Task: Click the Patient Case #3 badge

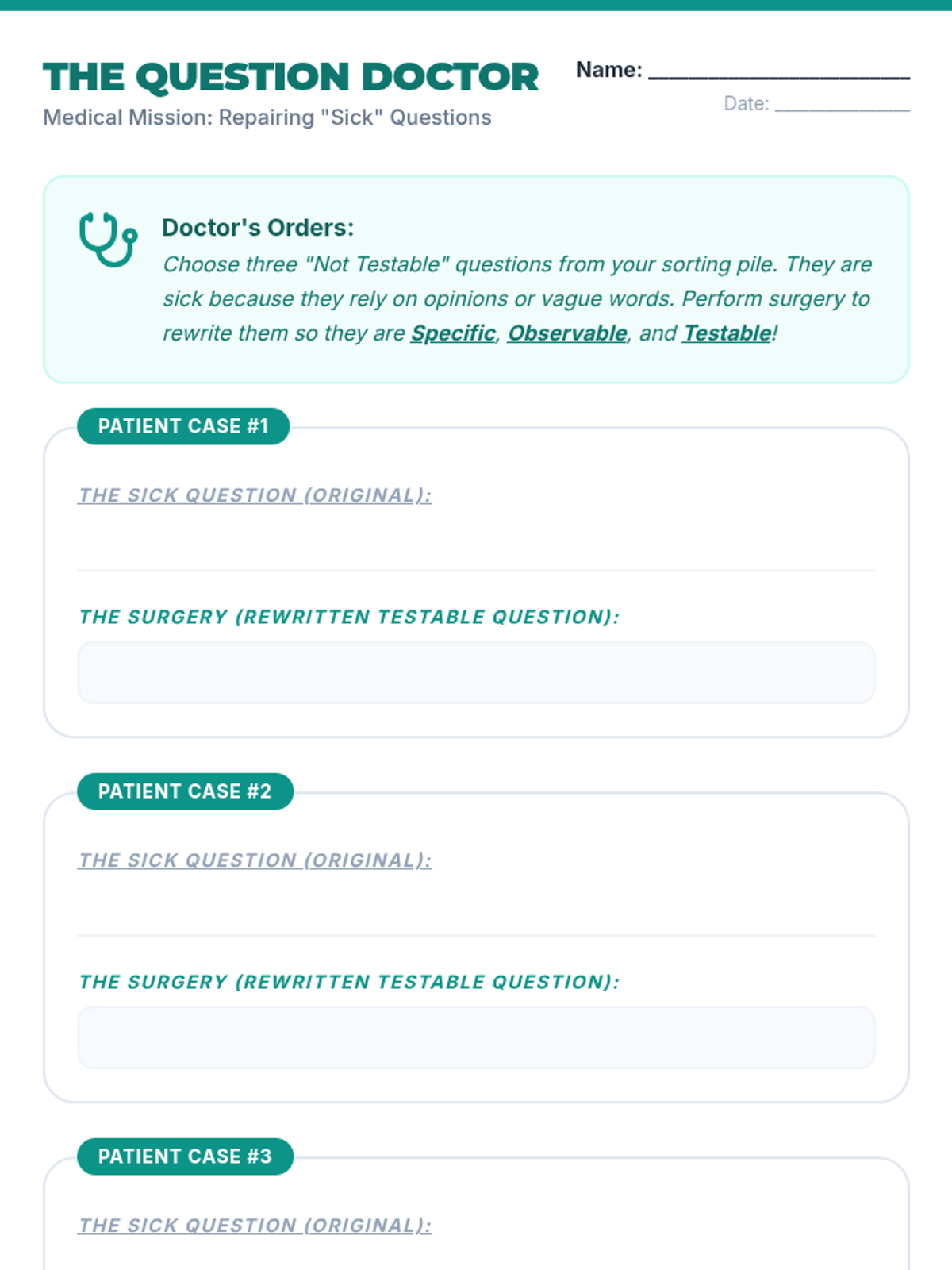Action: [185, 1156]
